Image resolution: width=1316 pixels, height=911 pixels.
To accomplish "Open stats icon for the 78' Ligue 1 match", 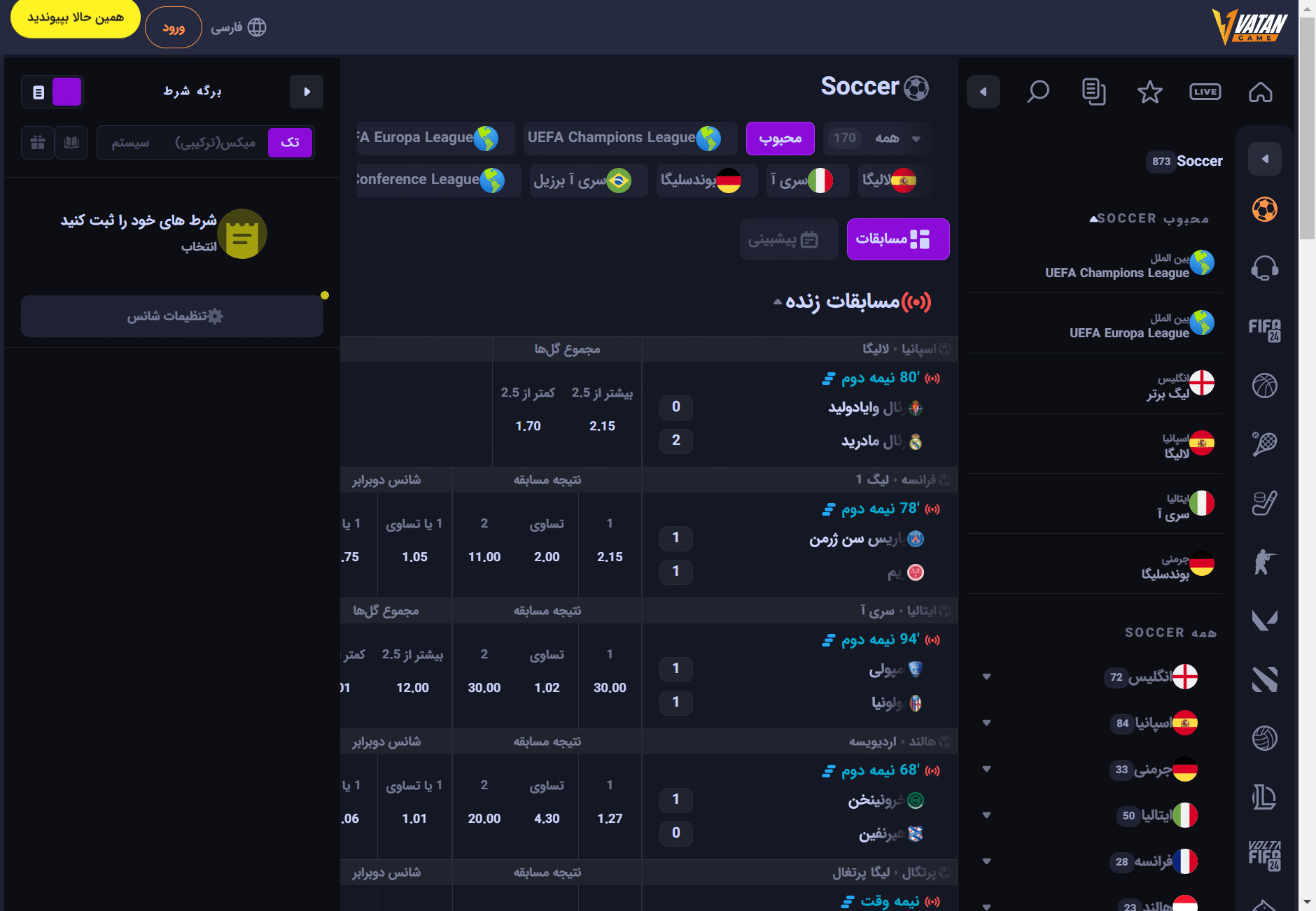I will [x=829, y=509].
